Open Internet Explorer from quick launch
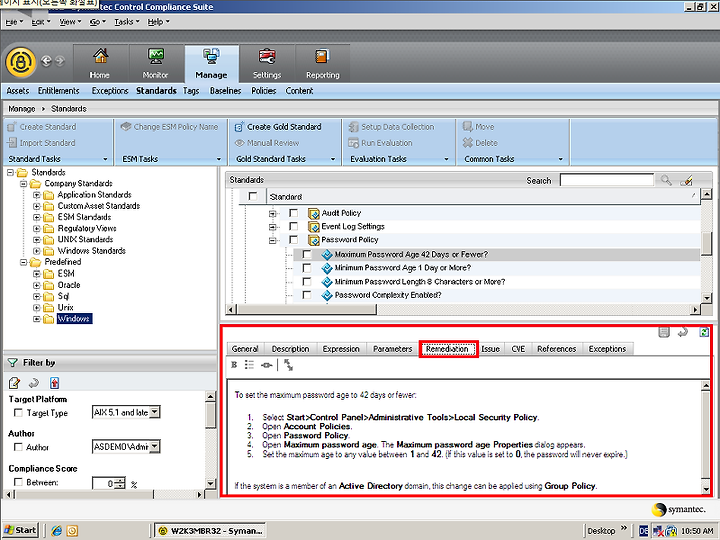Image resolution: width=720 pixels, height=540 pixels. (x=56, y=530)
